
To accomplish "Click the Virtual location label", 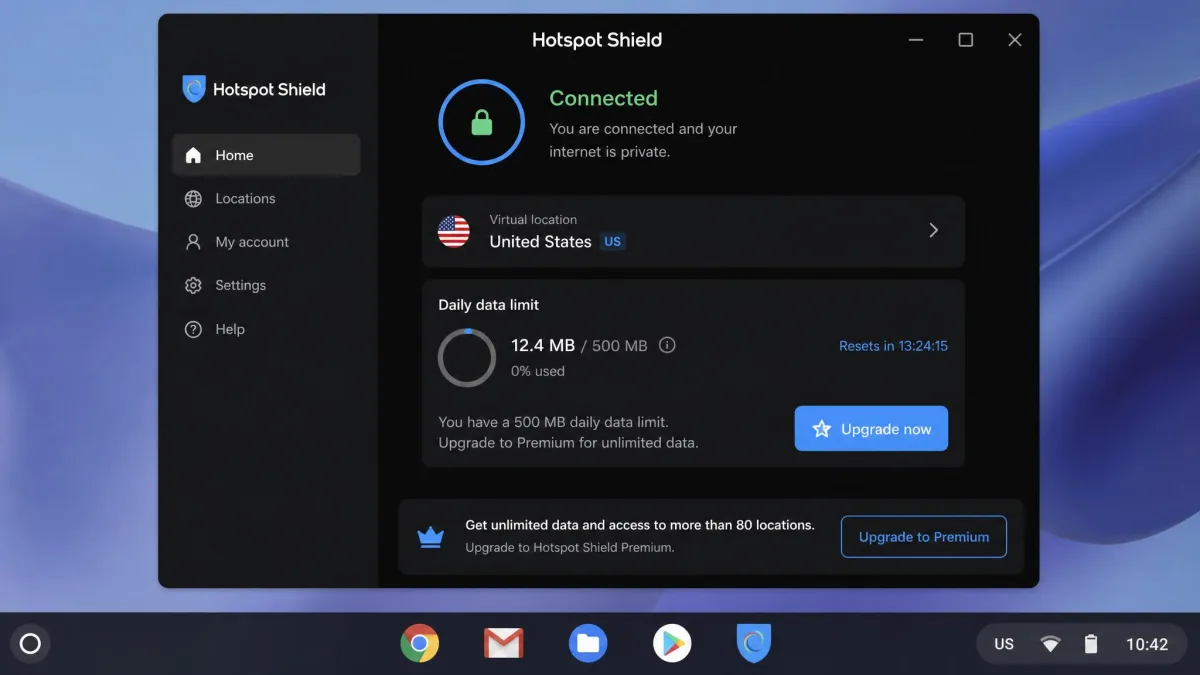I will 533,219.
